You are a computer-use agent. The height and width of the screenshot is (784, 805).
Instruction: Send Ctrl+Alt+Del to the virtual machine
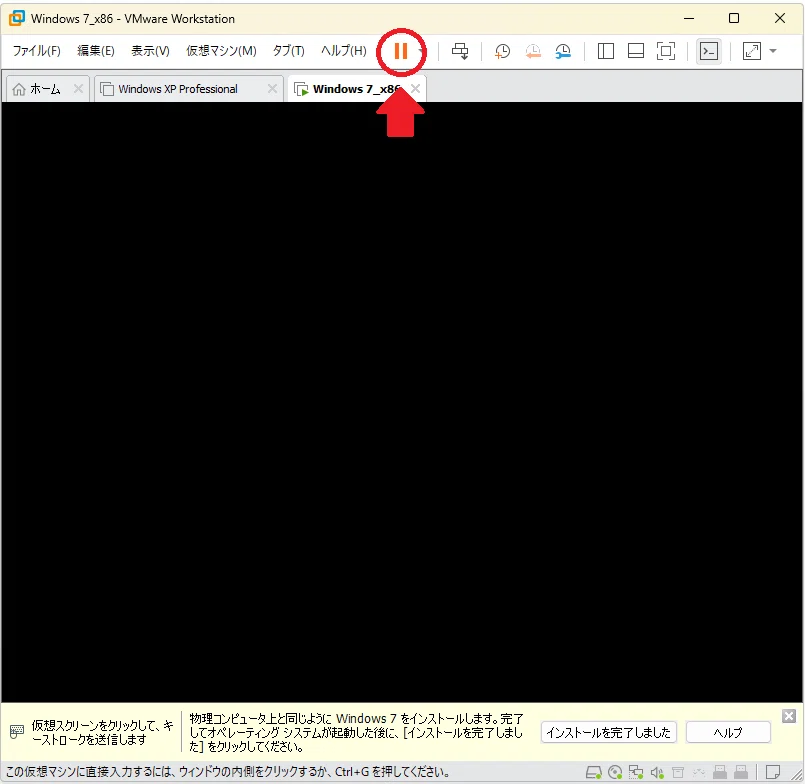point(460,51)
